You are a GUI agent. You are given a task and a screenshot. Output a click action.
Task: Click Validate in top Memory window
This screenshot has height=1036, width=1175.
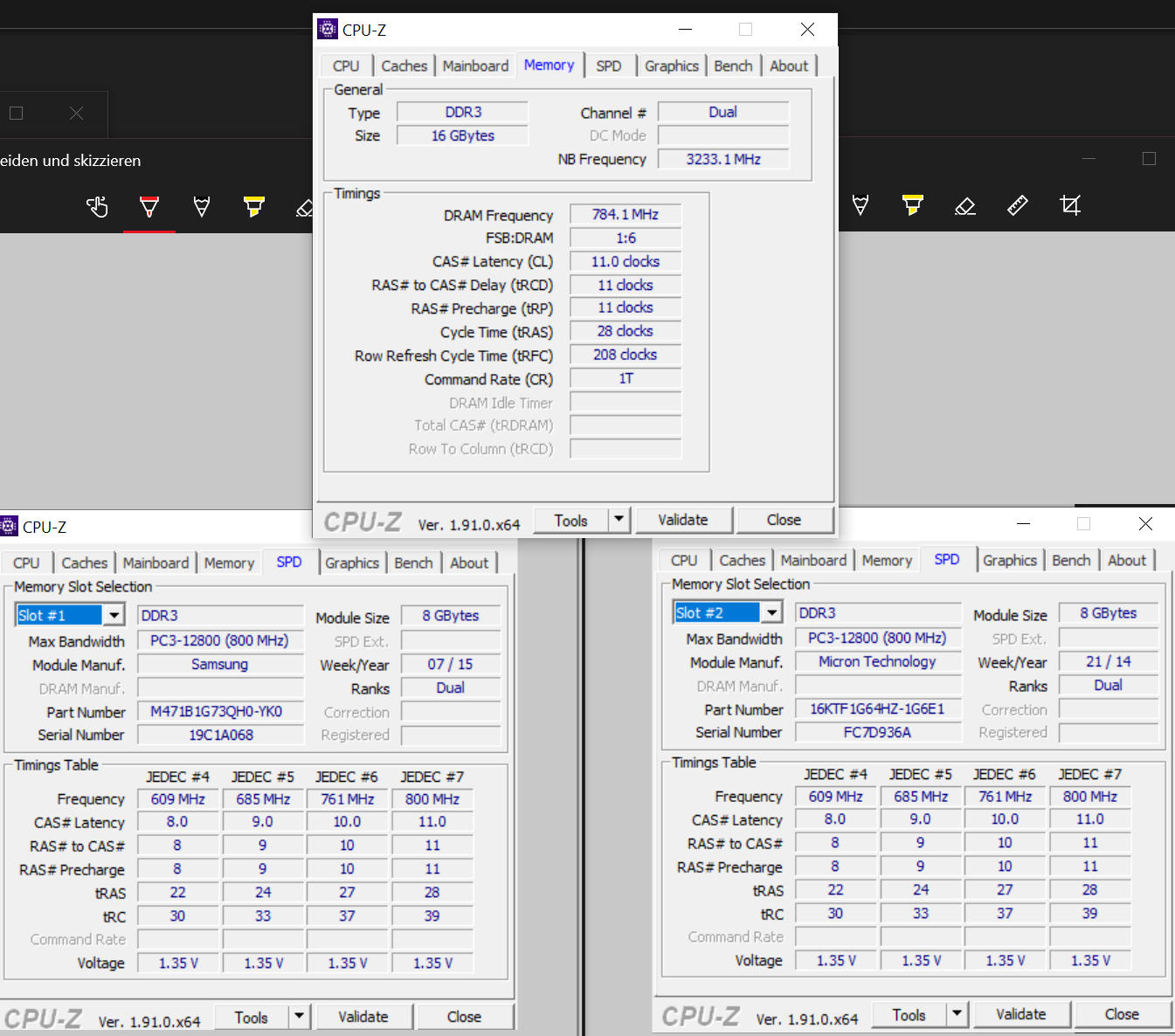click(x=683, y=520)
